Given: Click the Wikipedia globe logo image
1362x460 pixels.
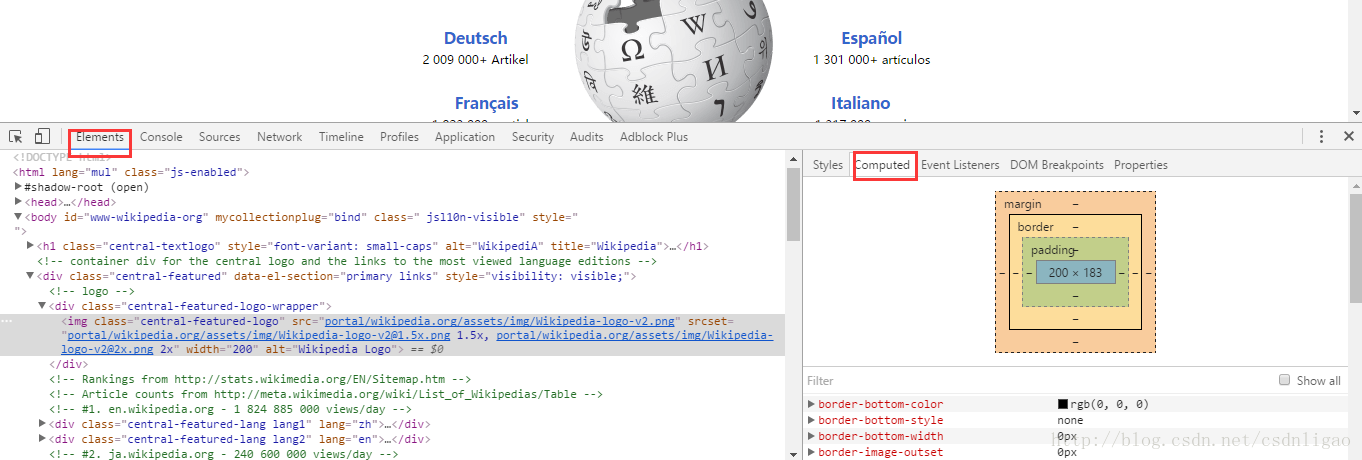Looking at the screenshot, I should tap(675, 61).
